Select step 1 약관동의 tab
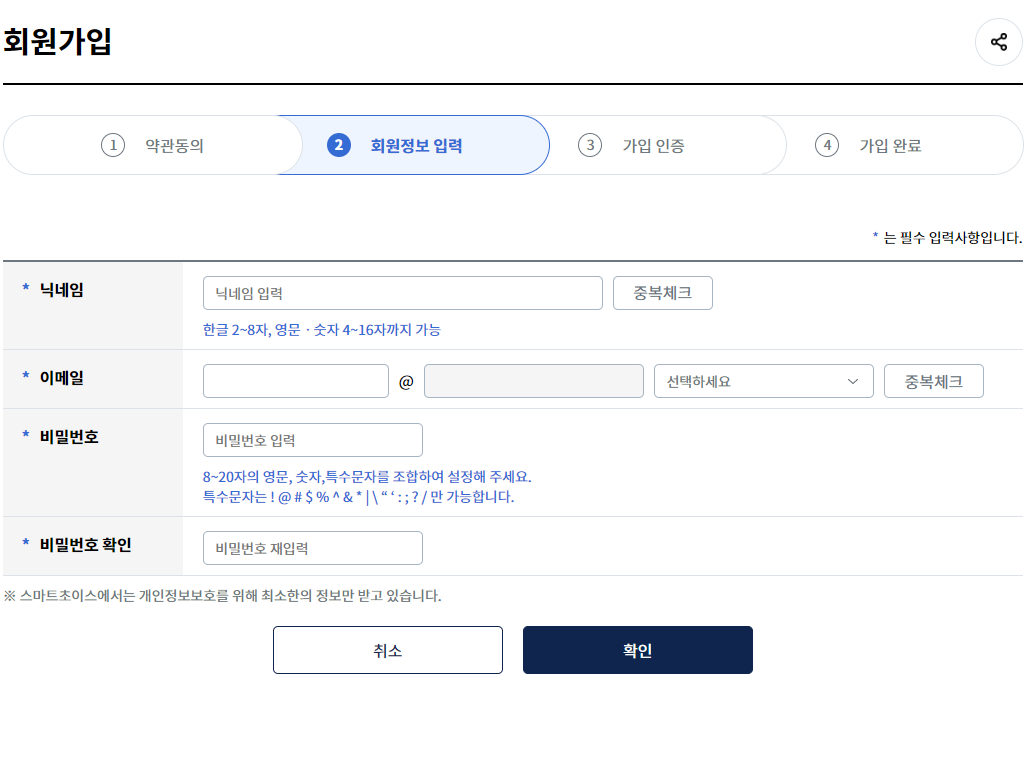Screen dimensions: 1025x757 tap(152, 145)
